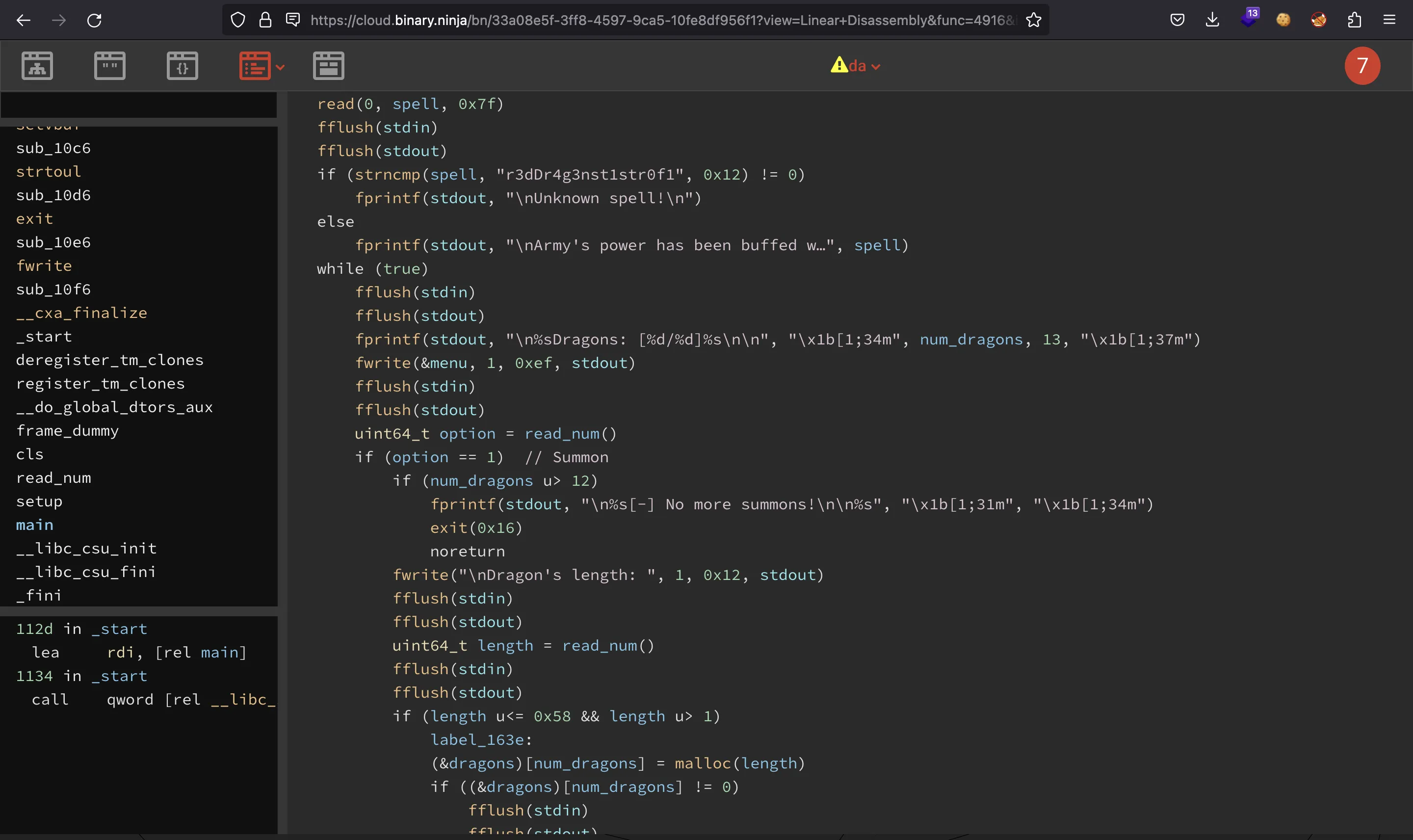Click the read(0, spell, 0x7f) line

click(410, 104)
